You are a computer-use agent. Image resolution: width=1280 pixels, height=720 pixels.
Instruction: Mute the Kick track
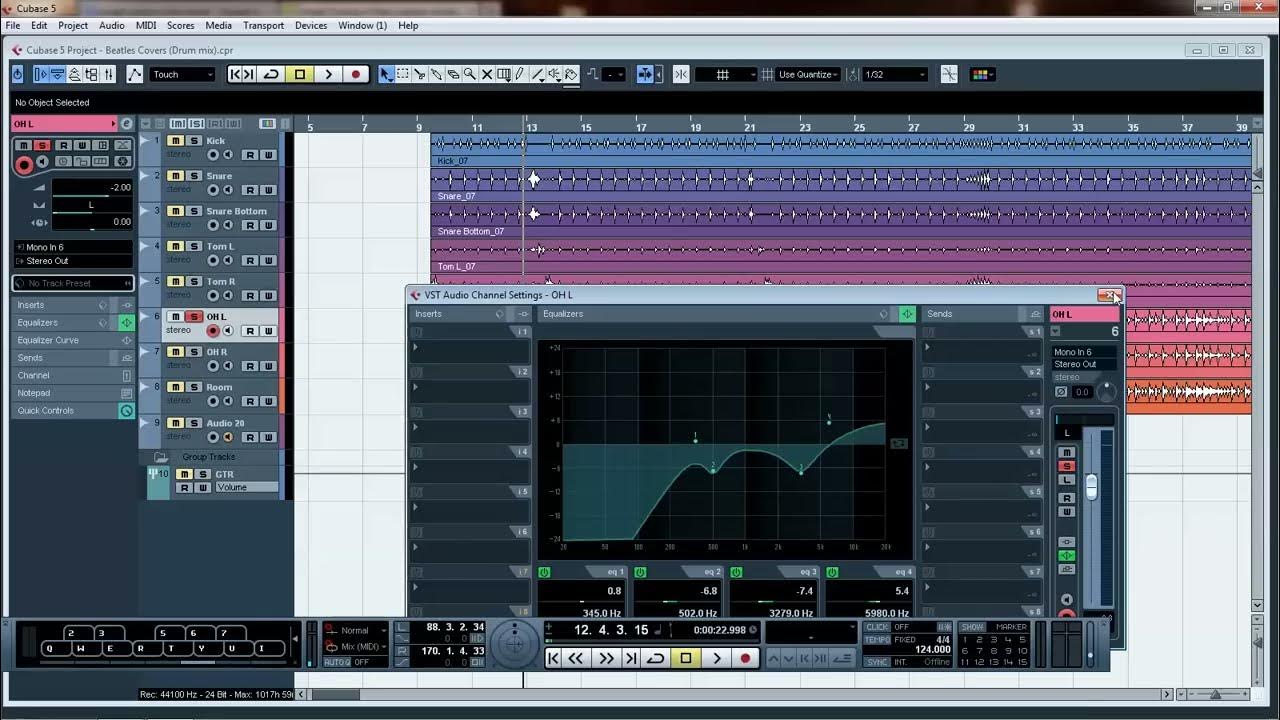coord(175,141)
